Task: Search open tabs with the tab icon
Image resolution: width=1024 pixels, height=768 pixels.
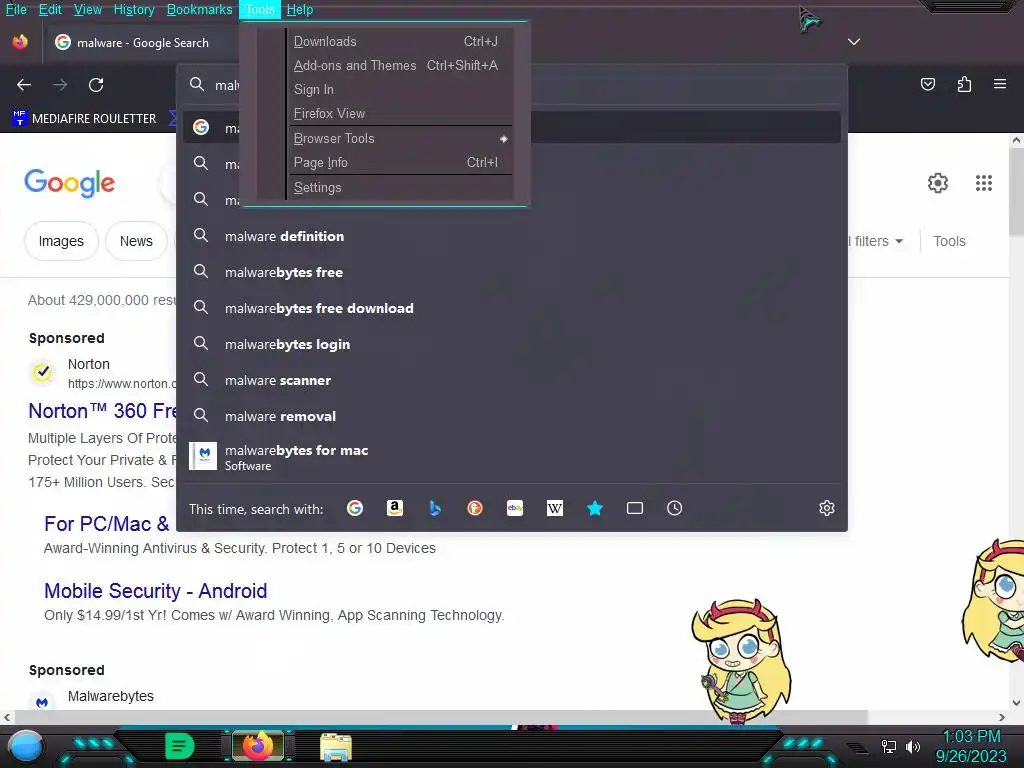Action: (x=635, y=508)
